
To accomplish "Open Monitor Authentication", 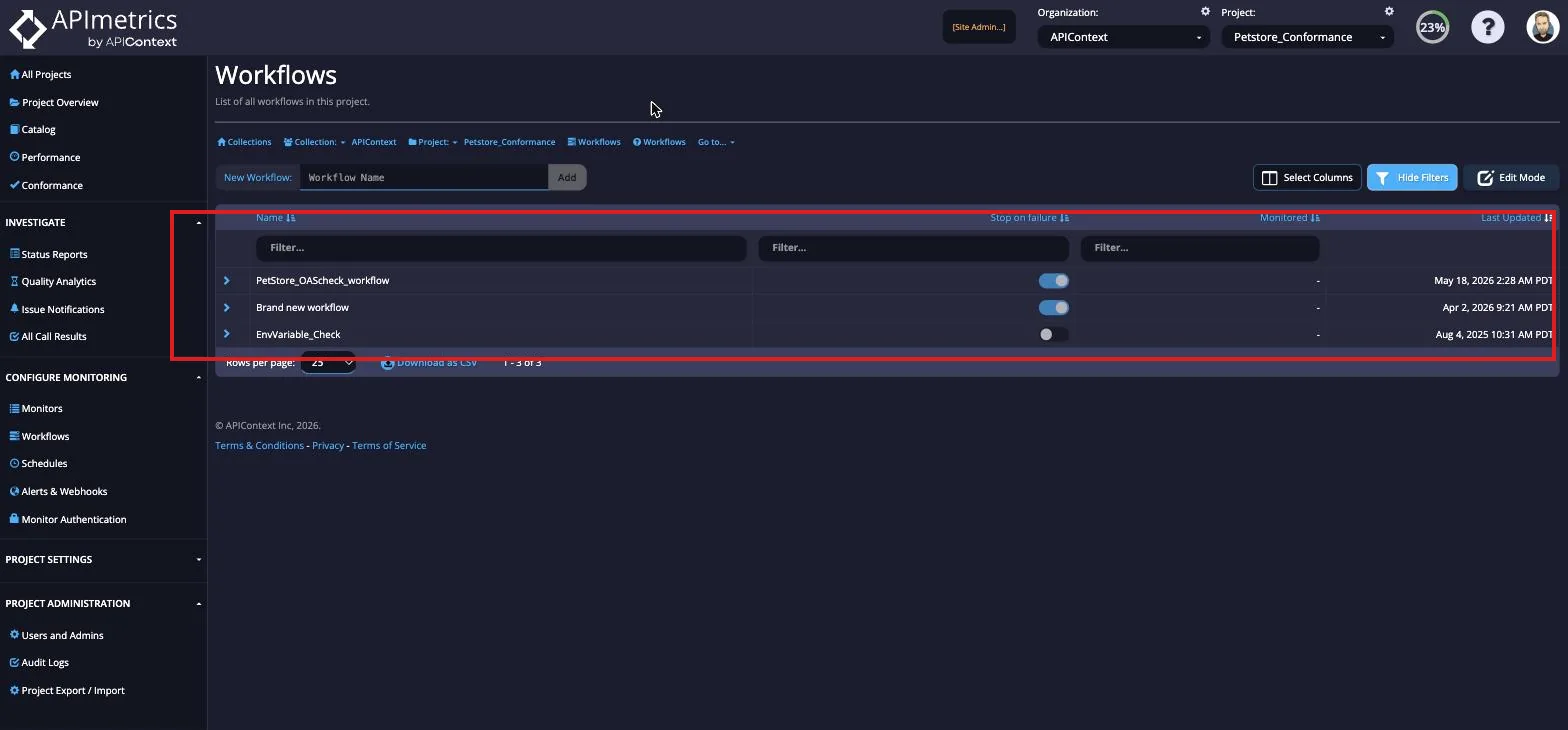I will (x=67, y=519).
